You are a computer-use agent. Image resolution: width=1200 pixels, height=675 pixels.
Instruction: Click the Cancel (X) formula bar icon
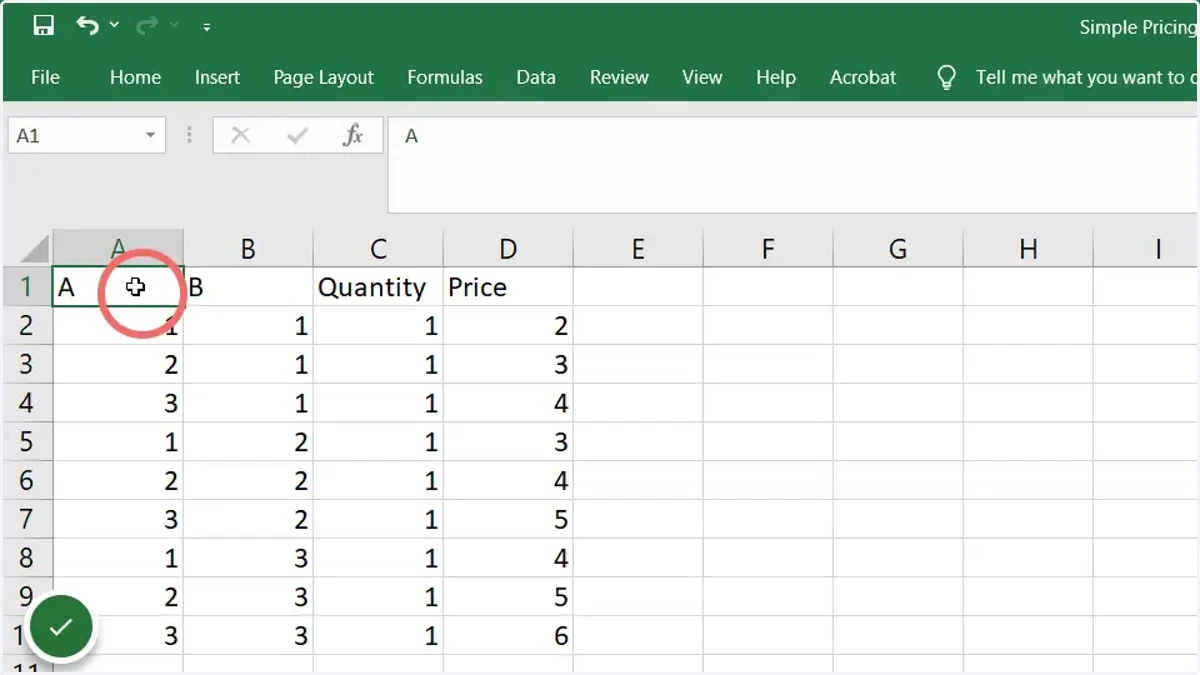pyautogui.click(x=240, y=136)
